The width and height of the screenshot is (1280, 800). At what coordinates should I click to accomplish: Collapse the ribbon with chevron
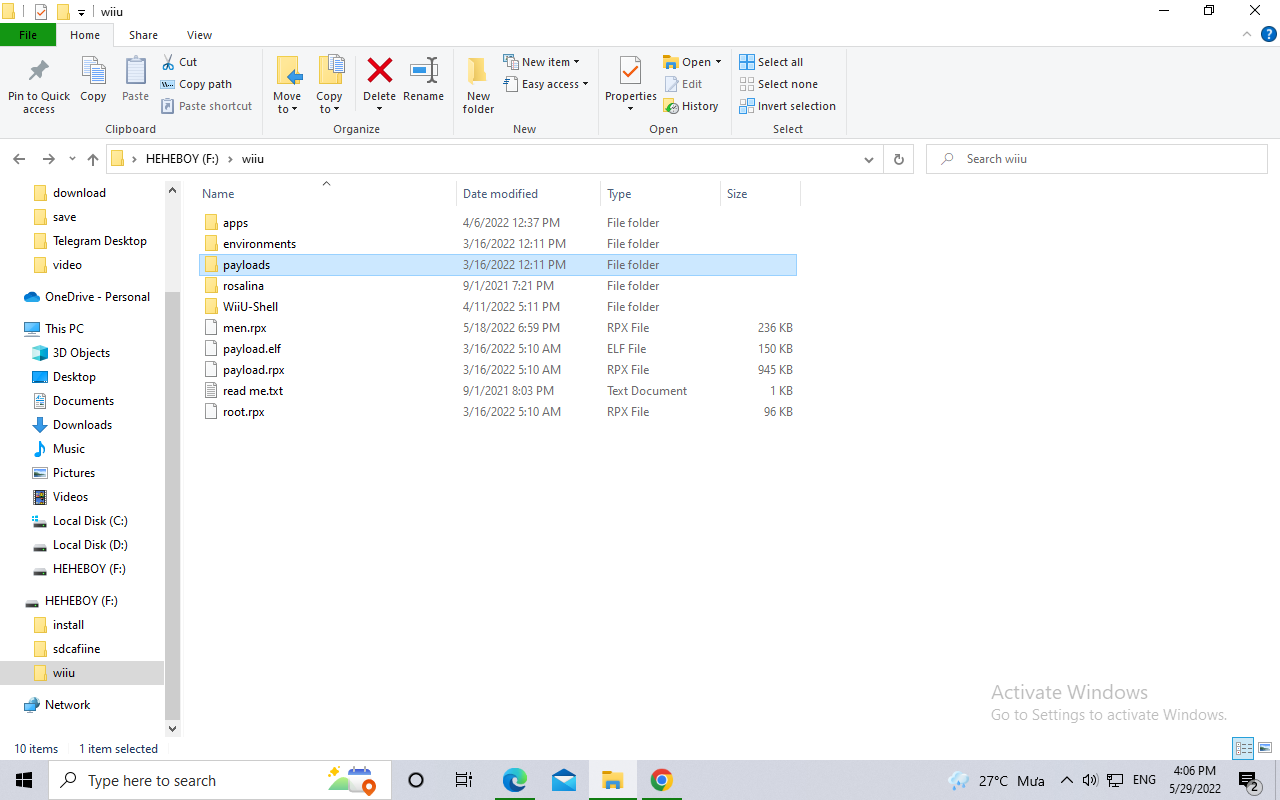click(1246, 34)
